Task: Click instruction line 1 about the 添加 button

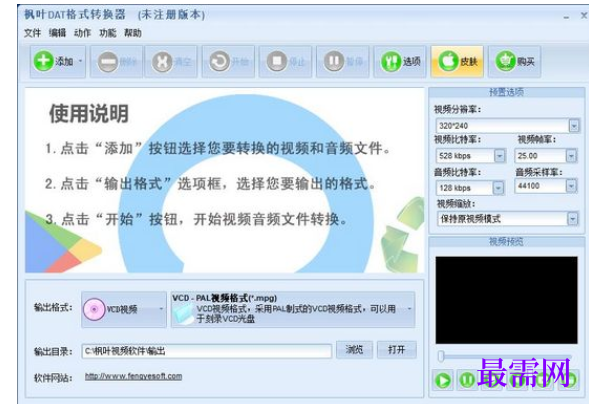Action: point(218,149)
